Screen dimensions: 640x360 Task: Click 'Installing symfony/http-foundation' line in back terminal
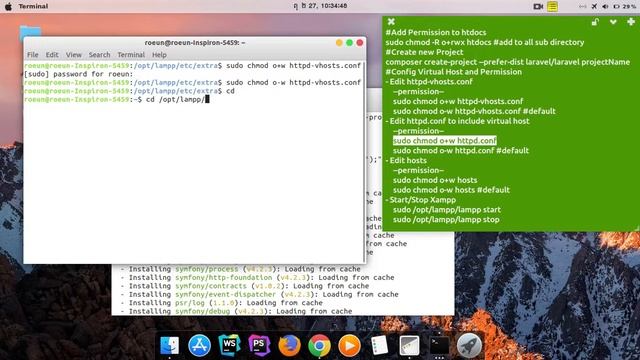tap(257, 278)
